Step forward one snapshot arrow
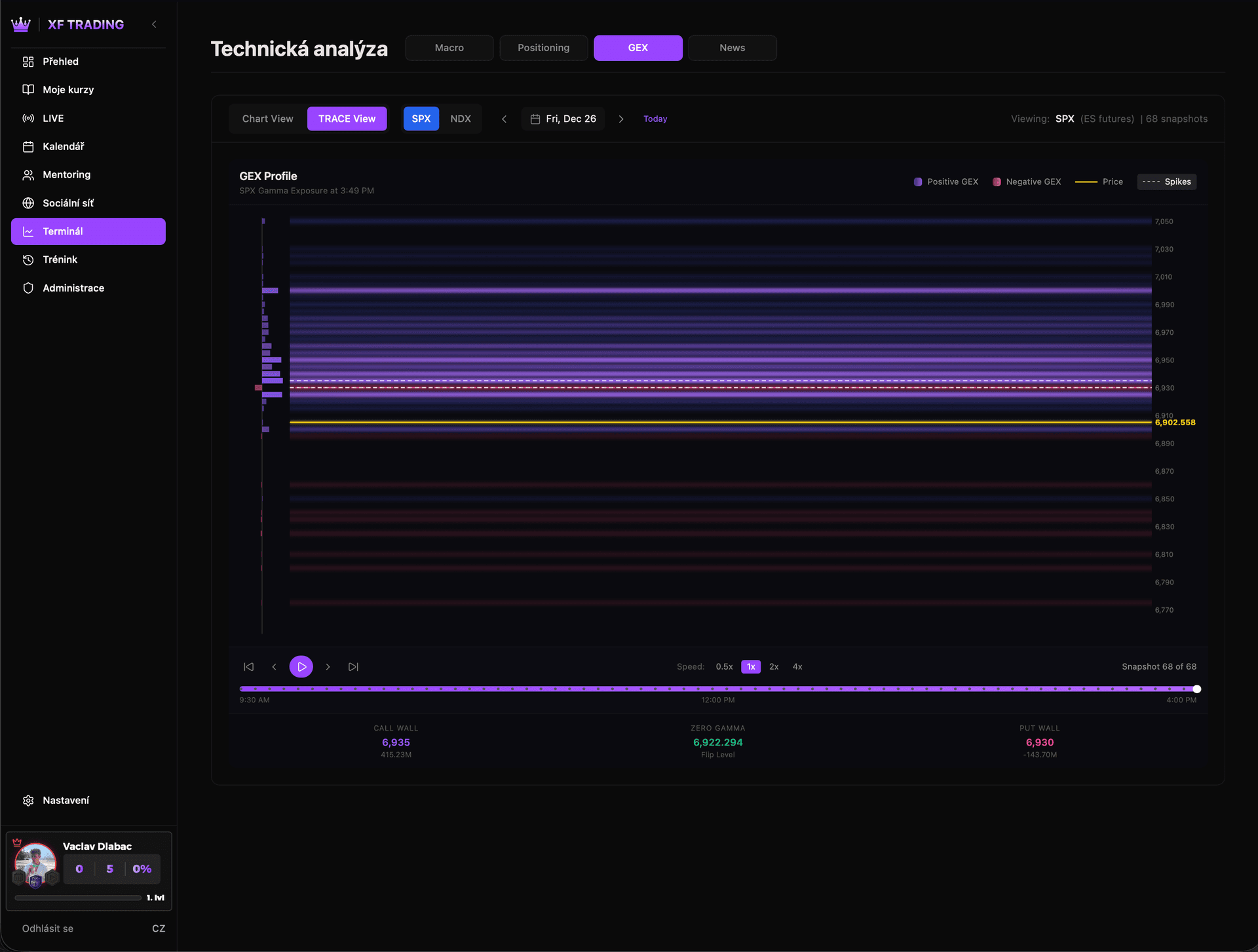This screenshot has width=1258, height=952. (328, 666)
